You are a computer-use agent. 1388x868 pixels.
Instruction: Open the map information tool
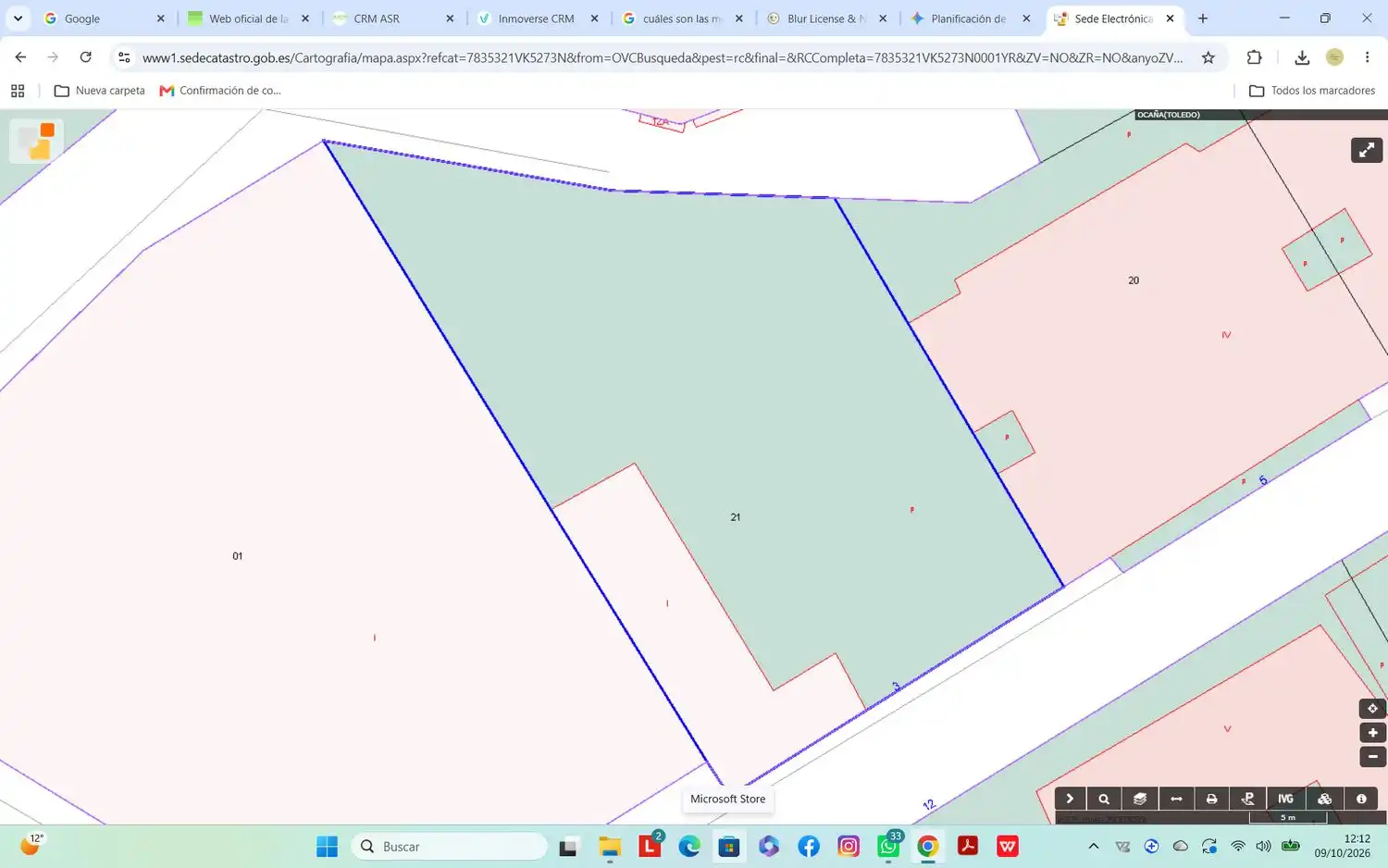click(1361, 799)
